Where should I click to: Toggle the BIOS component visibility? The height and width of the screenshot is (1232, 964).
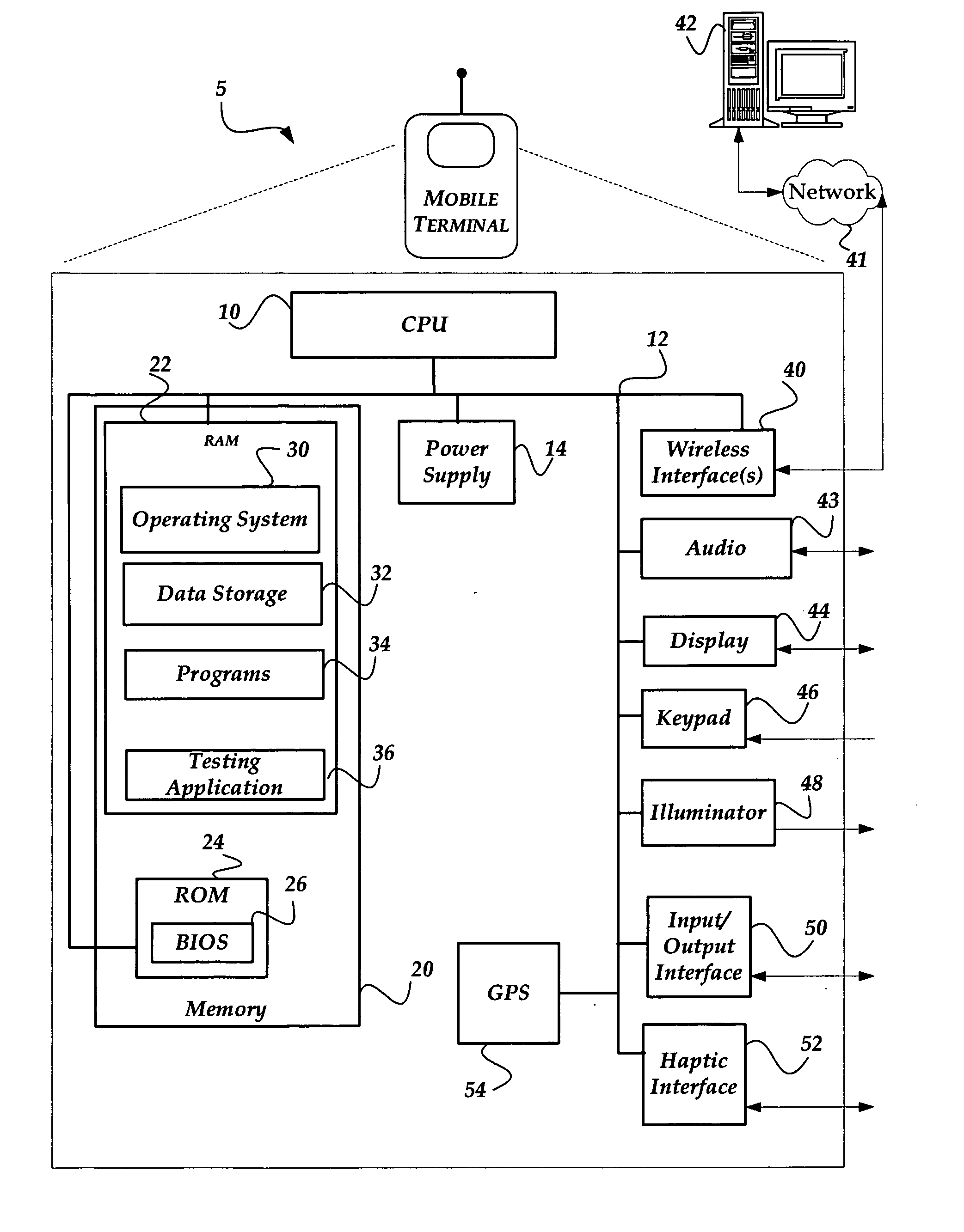[197, 944]
